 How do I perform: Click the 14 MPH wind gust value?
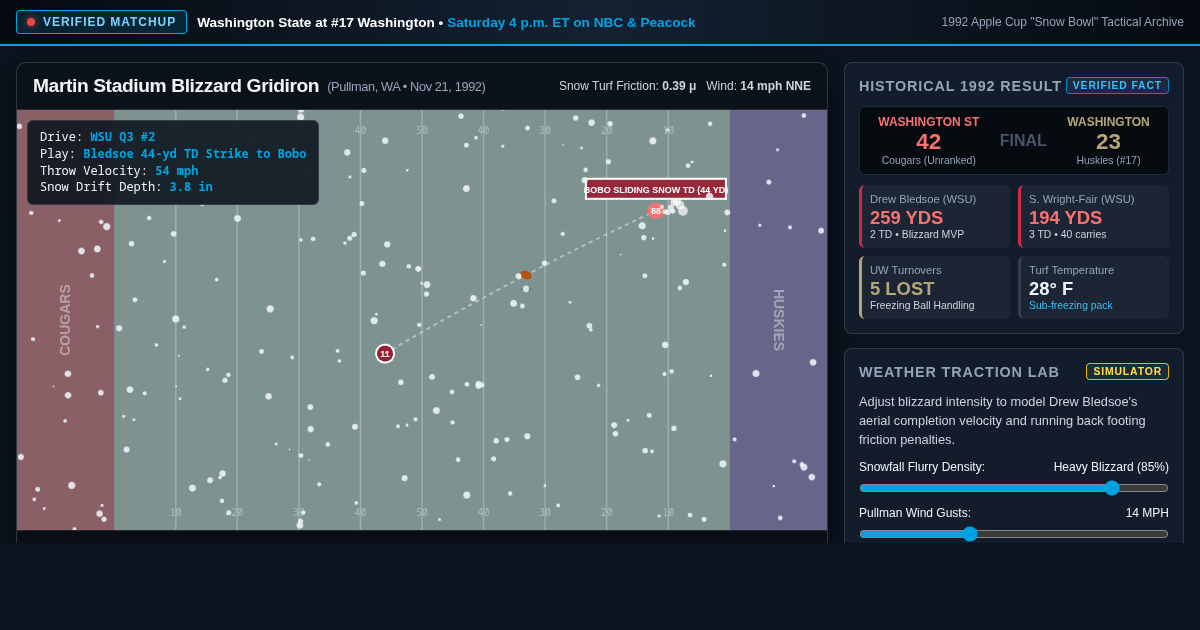(x=1147, y=513)
